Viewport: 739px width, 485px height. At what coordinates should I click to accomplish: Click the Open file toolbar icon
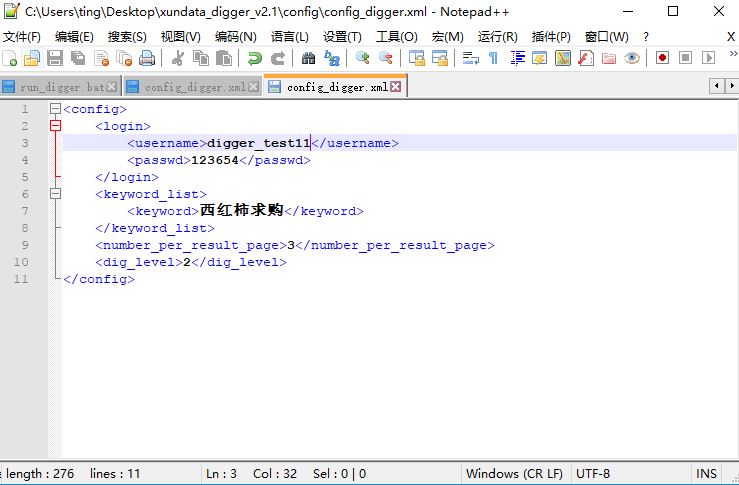pos(32,58)
